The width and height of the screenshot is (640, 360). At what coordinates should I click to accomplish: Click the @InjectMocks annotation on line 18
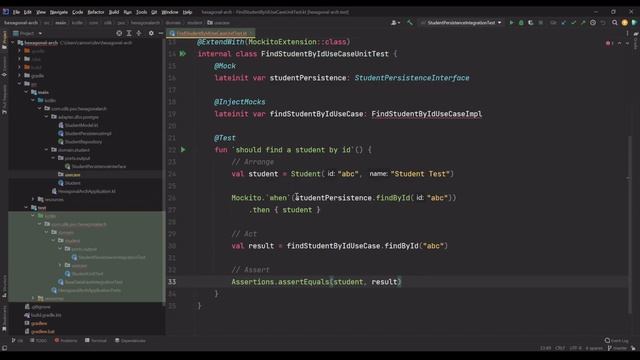click(x=240, y=102)
